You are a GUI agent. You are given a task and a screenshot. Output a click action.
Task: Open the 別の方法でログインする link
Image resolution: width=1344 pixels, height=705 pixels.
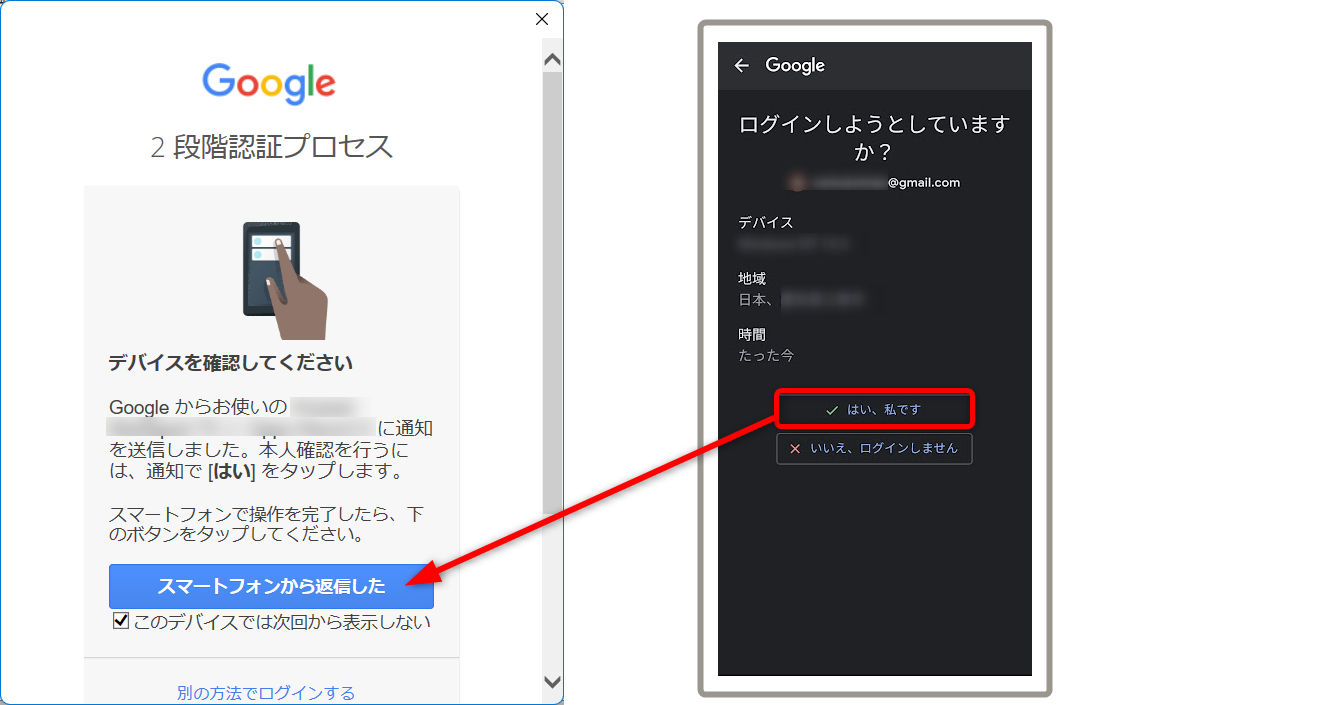(266, 693)
